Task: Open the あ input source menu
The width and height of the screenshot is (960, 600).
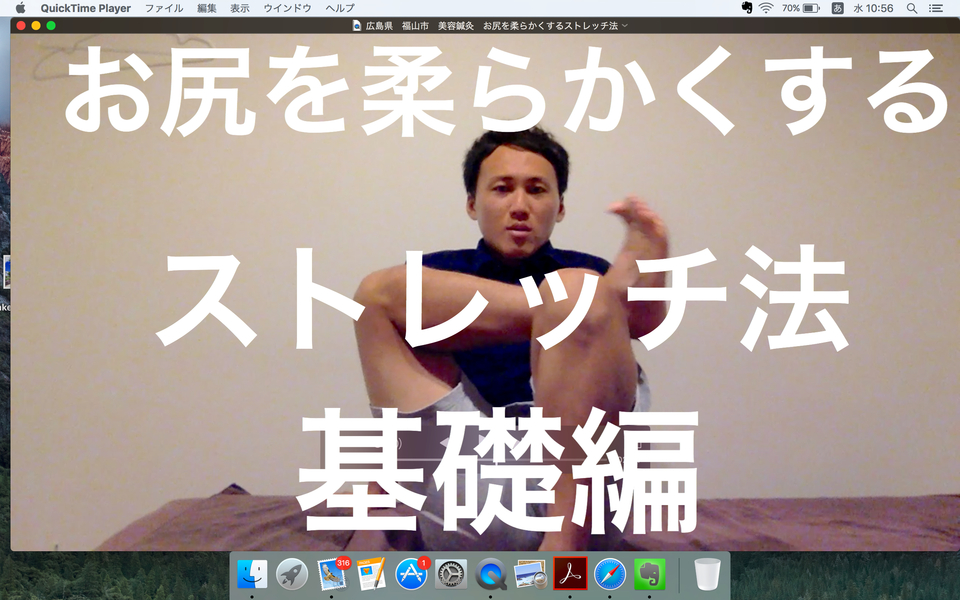Action: [837, 8]
